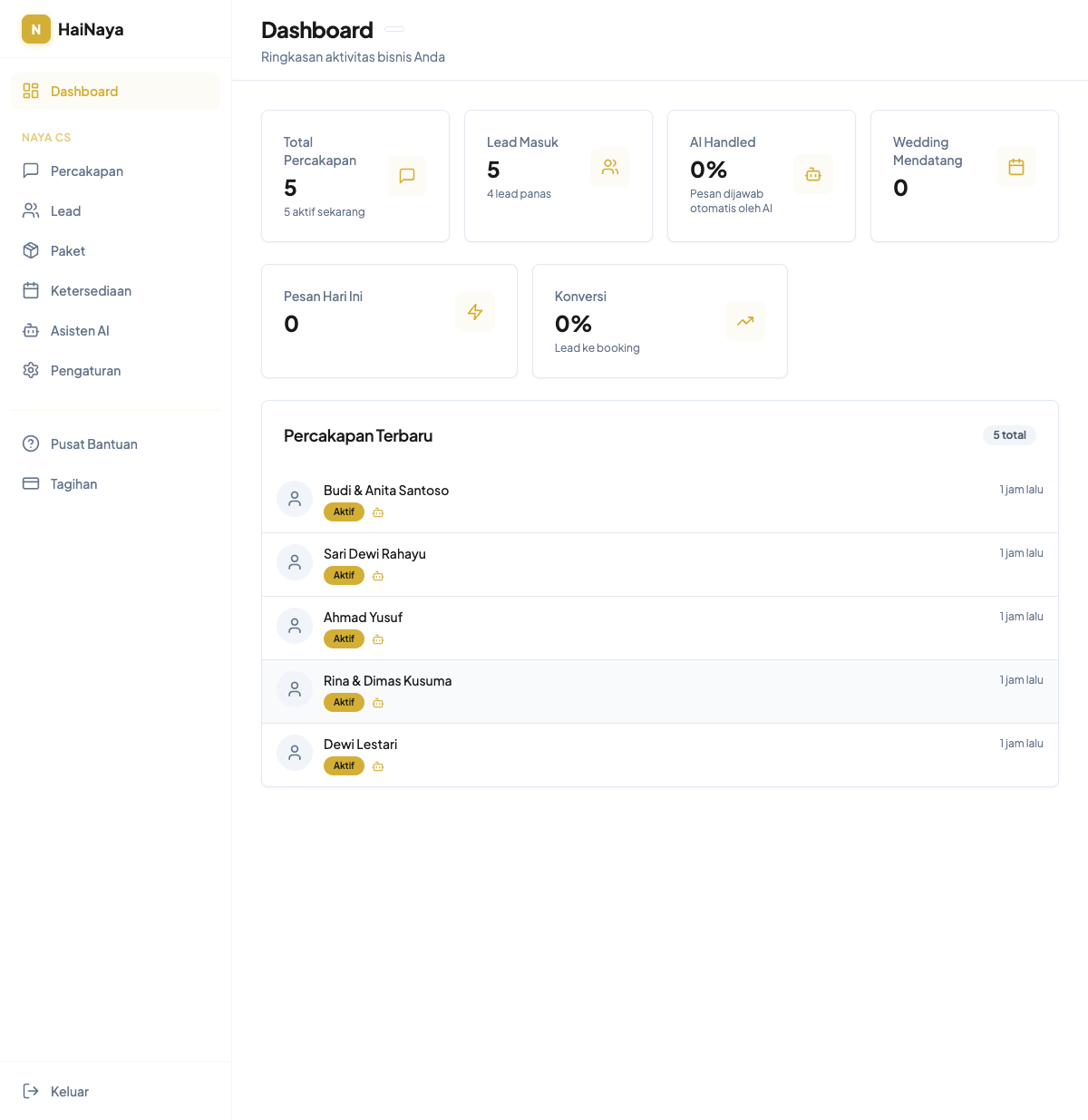Open the Percakapan chat bubble icon
Viewport: 1088px width, 1120px height.
[30, 170]
